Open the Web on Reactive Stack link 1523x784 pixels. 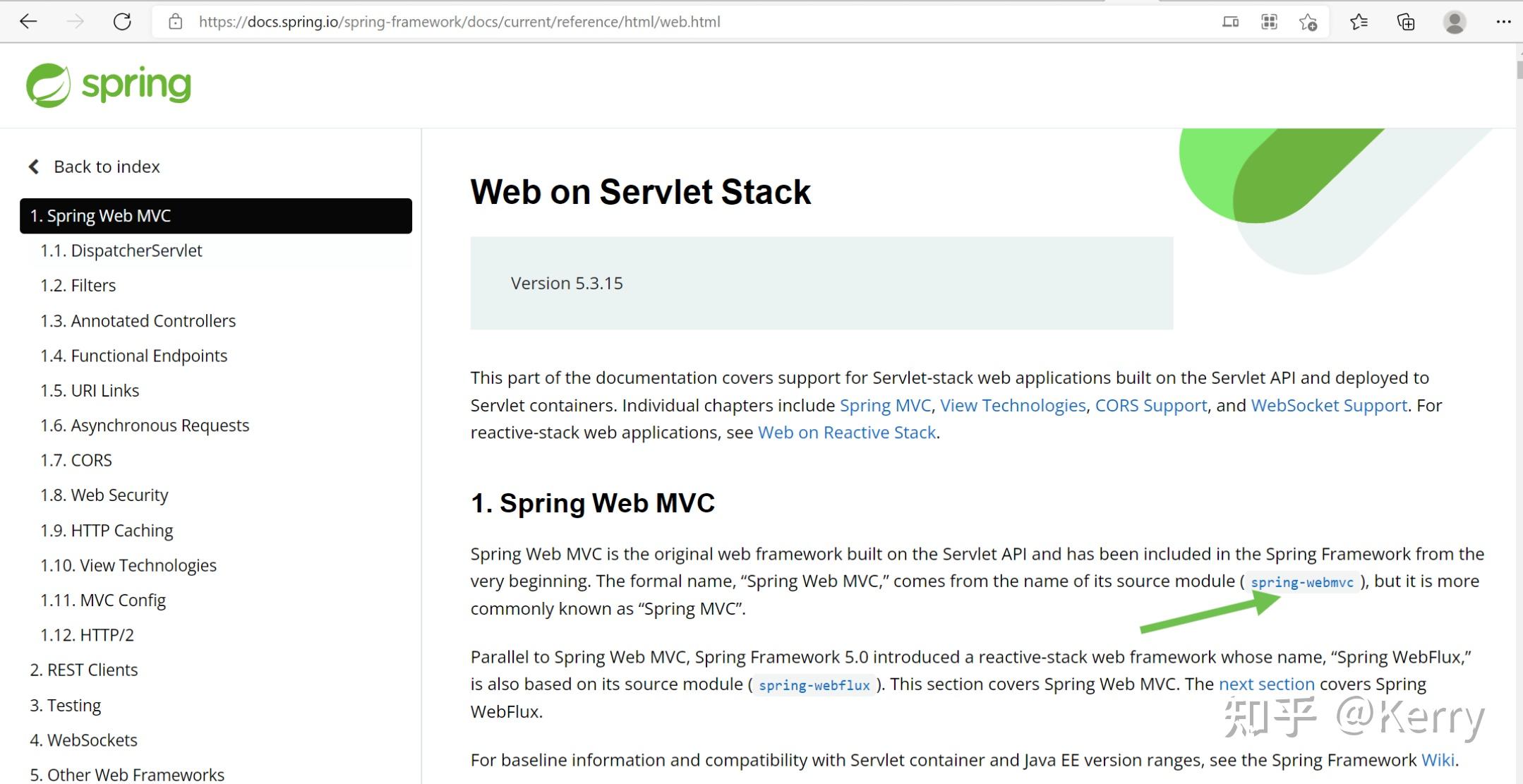point(846,432)
